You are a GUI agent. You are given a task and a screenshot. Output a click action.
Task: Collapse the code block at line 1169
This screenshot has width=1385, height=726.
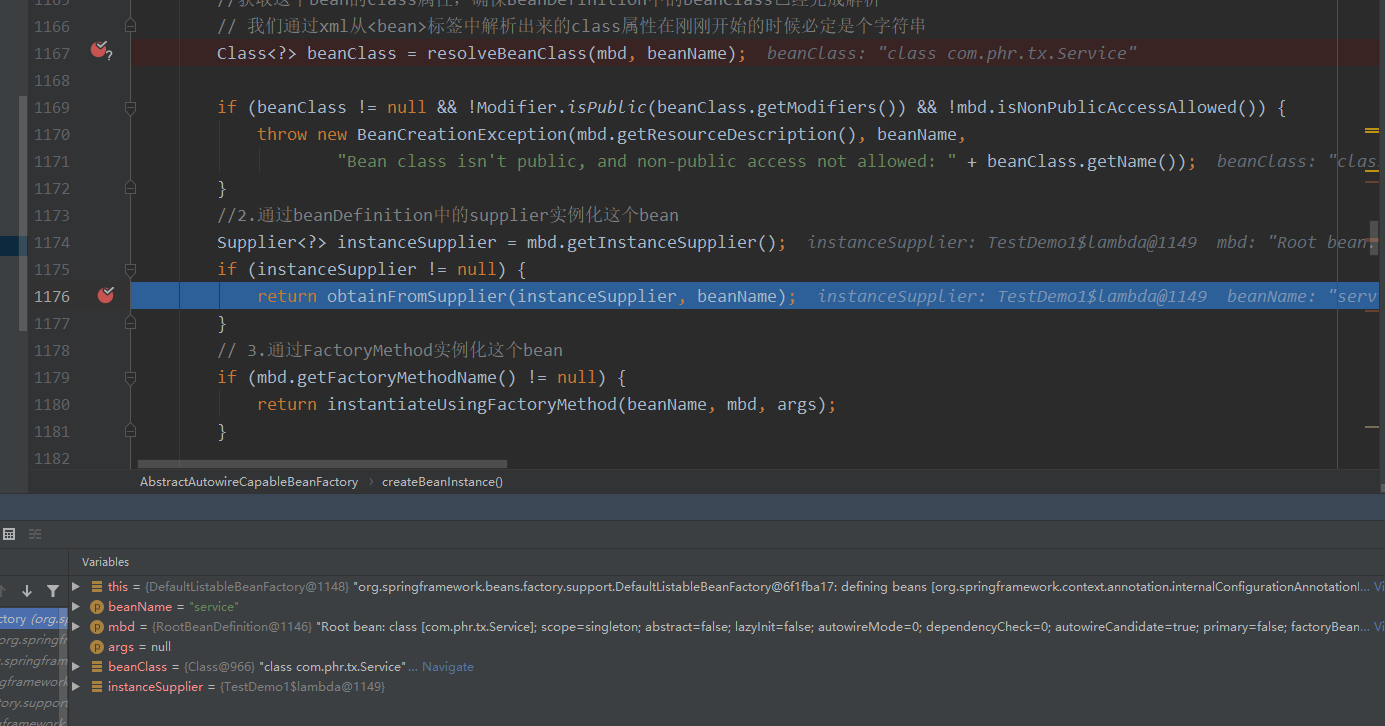(x=130, y=107)
